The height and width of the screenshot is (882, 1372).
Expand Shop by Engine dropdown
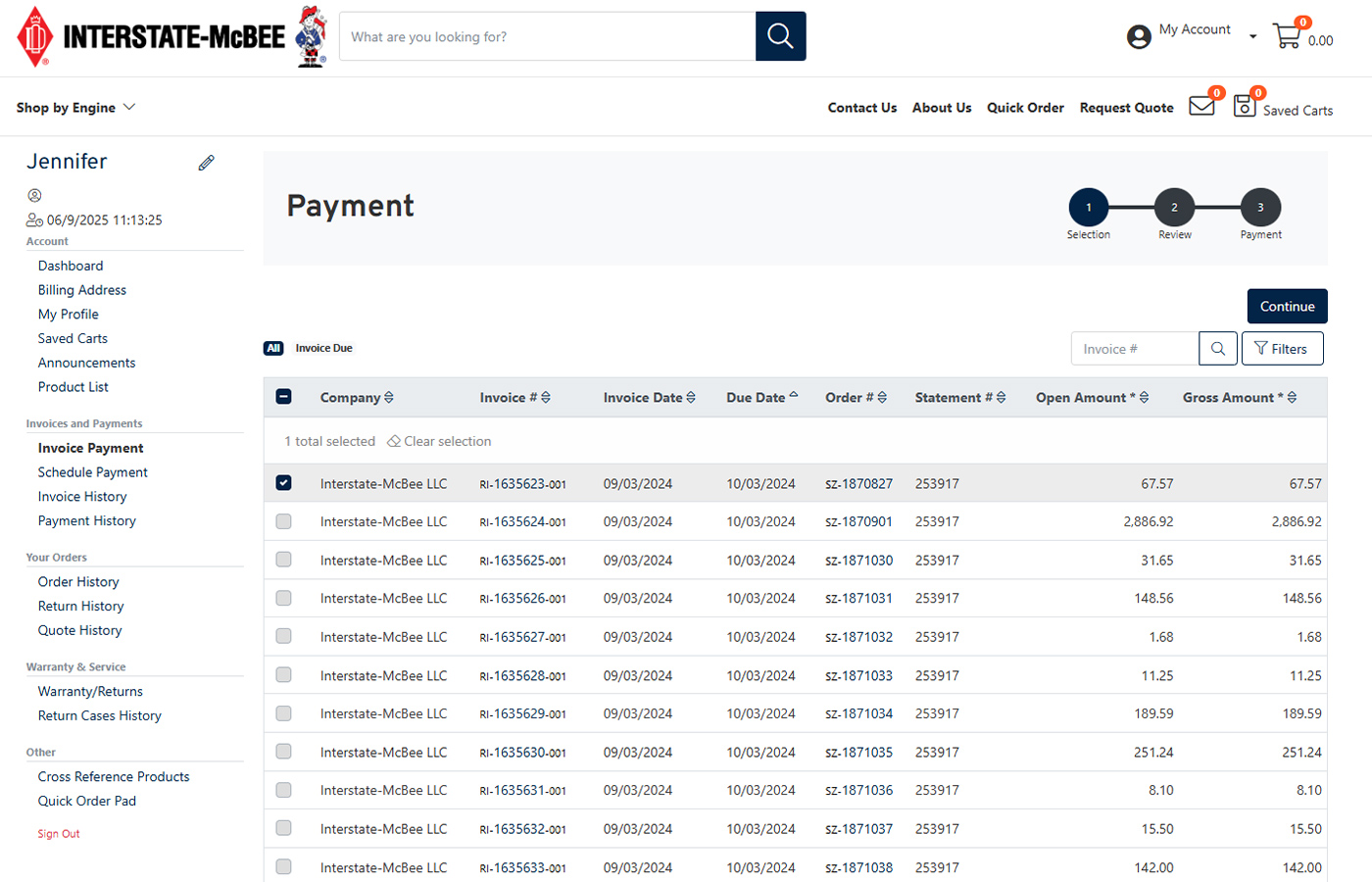pos(75,108)
